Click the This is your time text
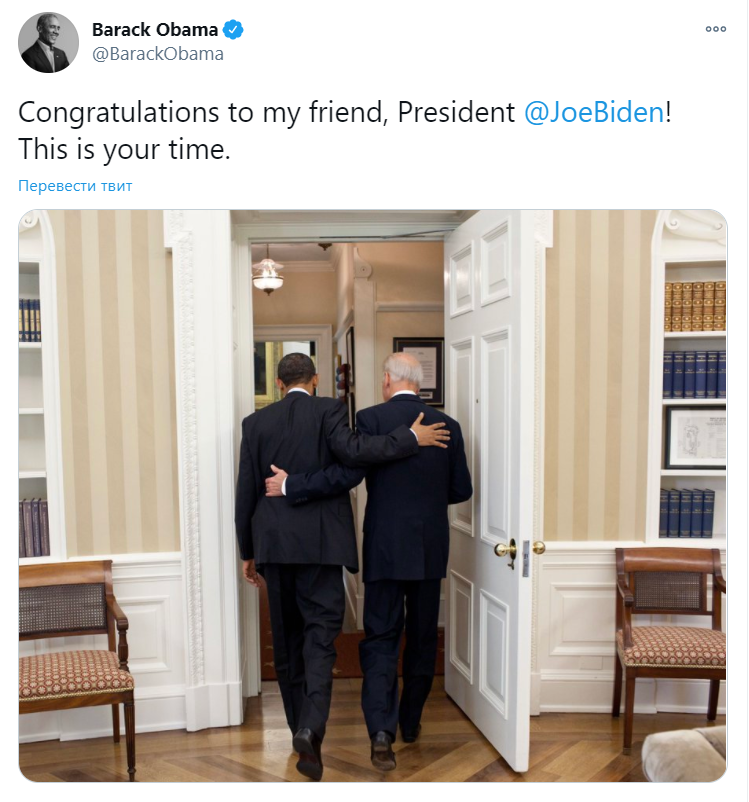749x802 pixels. pos(124,150)
